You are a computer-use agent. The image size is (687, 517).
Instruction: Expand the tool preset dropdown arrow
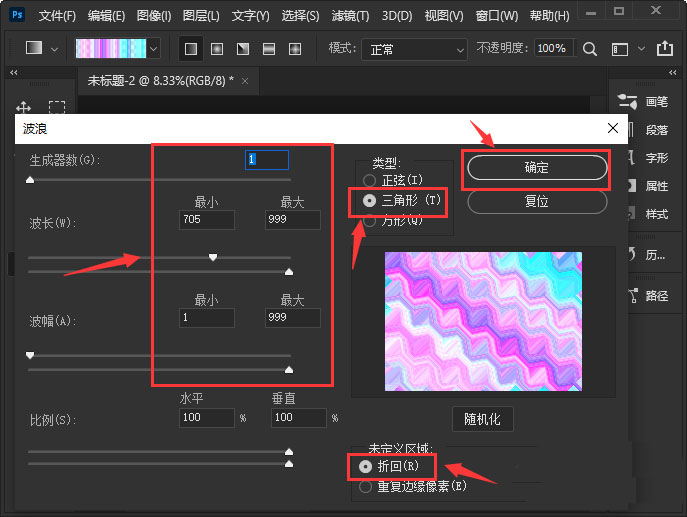pos(54,50)
